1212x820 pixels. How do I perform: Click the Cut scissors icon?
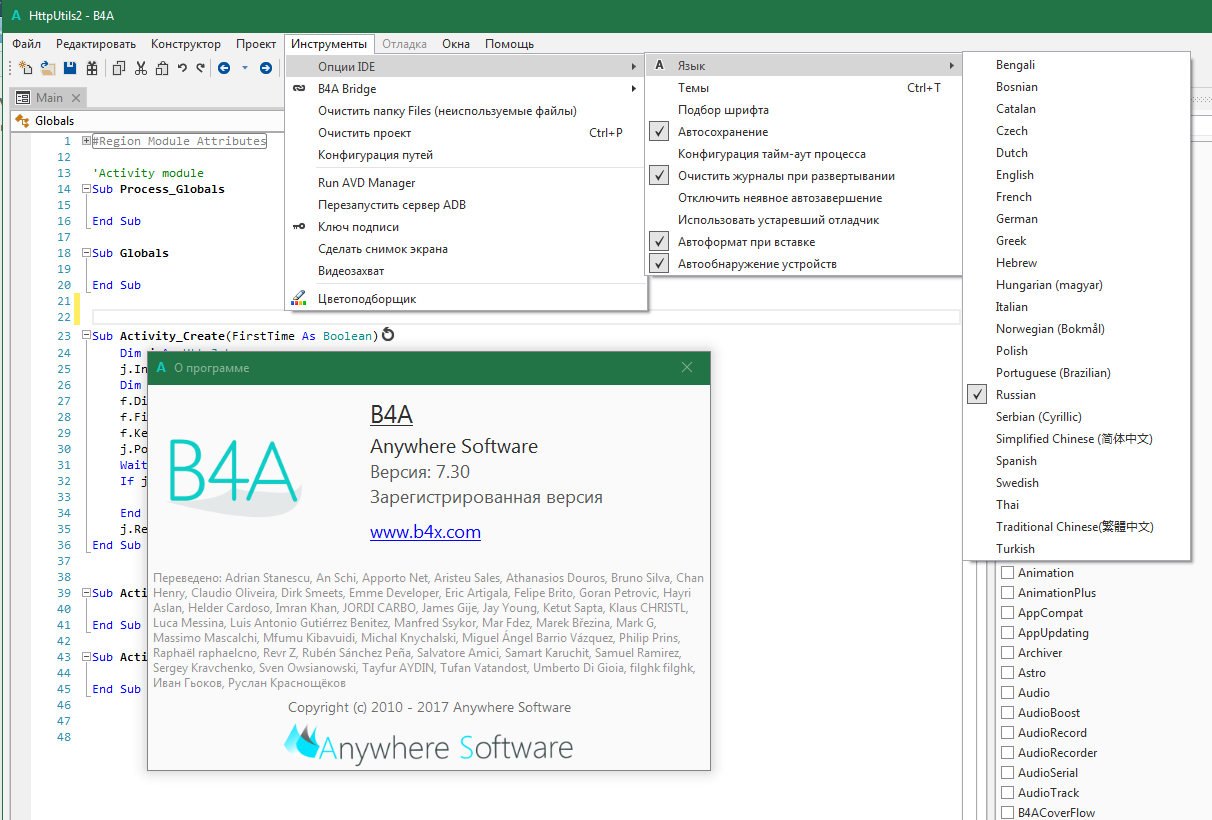tap(141, 68)
